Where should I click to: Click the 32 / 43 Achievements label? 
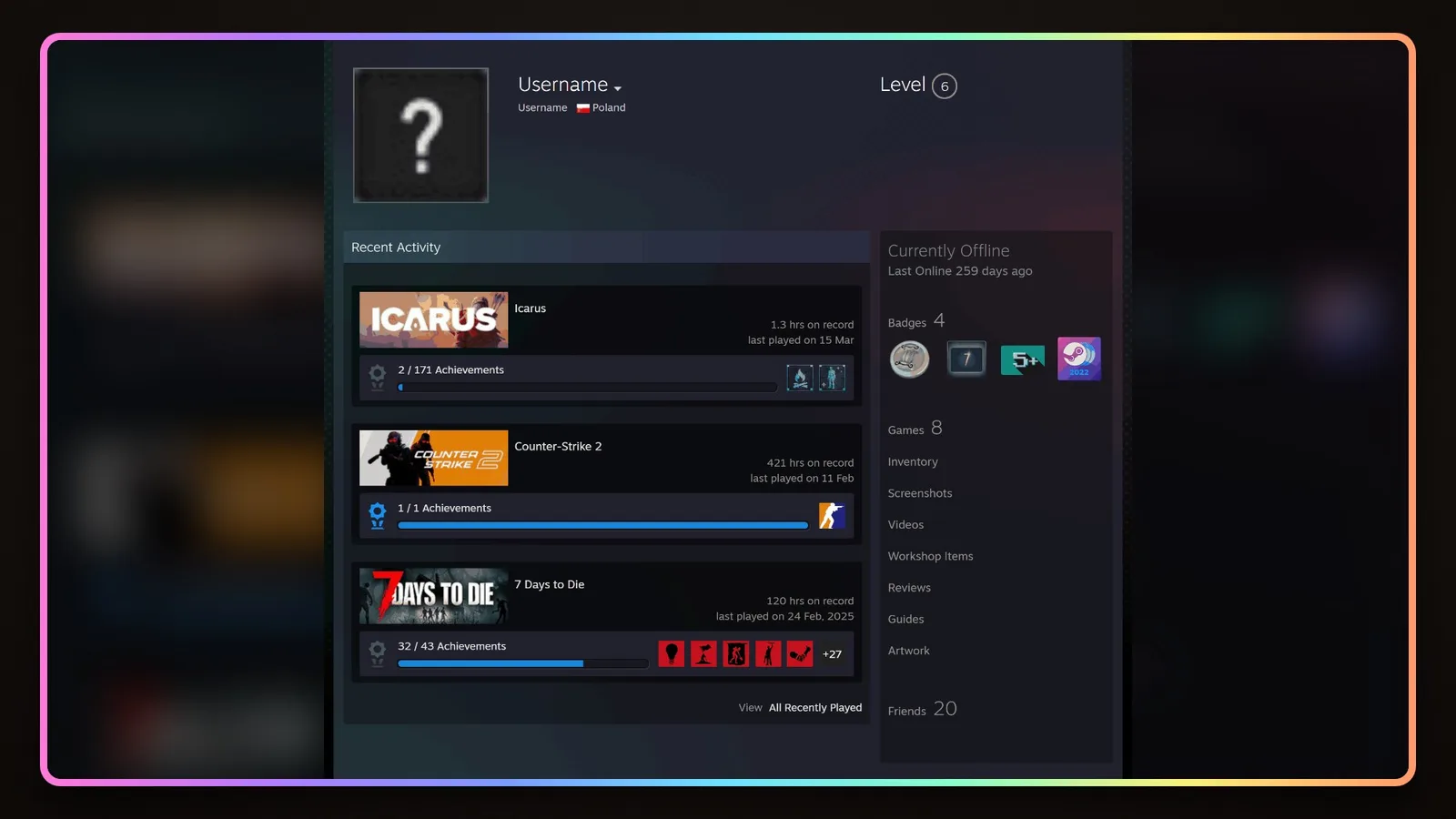[451, 646]
